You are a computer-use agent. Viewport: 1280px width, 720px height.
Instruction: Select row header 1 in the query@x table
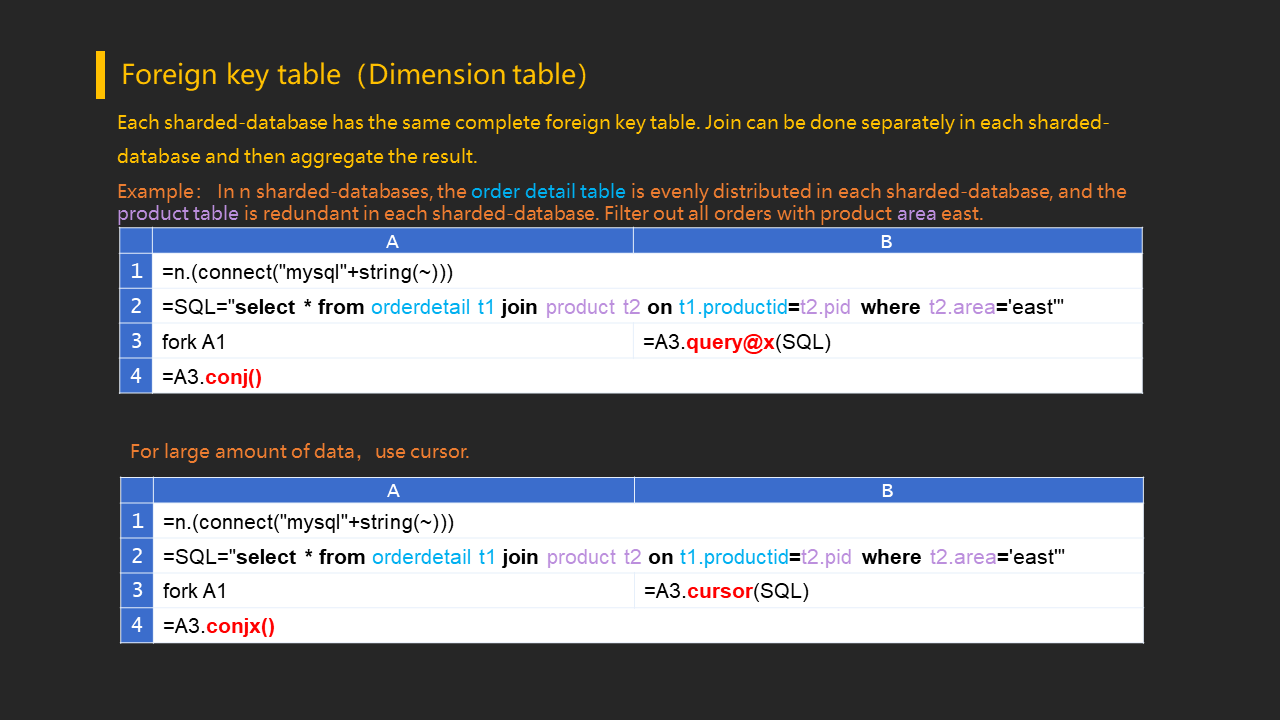136,271
